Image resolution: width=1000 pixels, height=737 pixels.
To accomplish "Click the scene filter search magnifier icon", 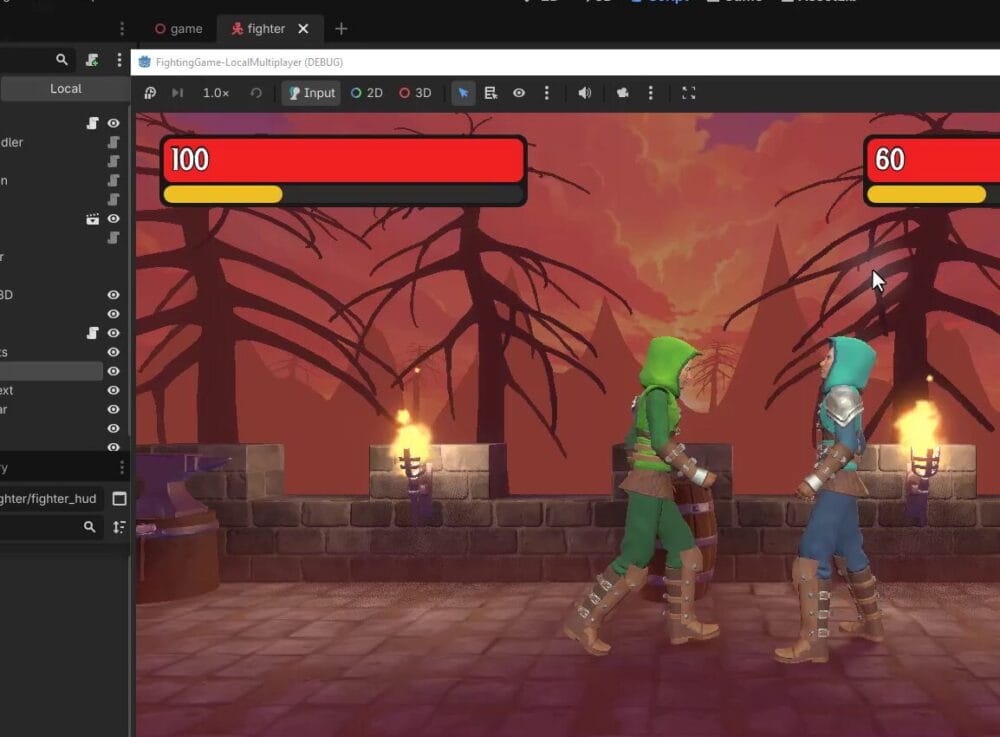I will [62, 60].
